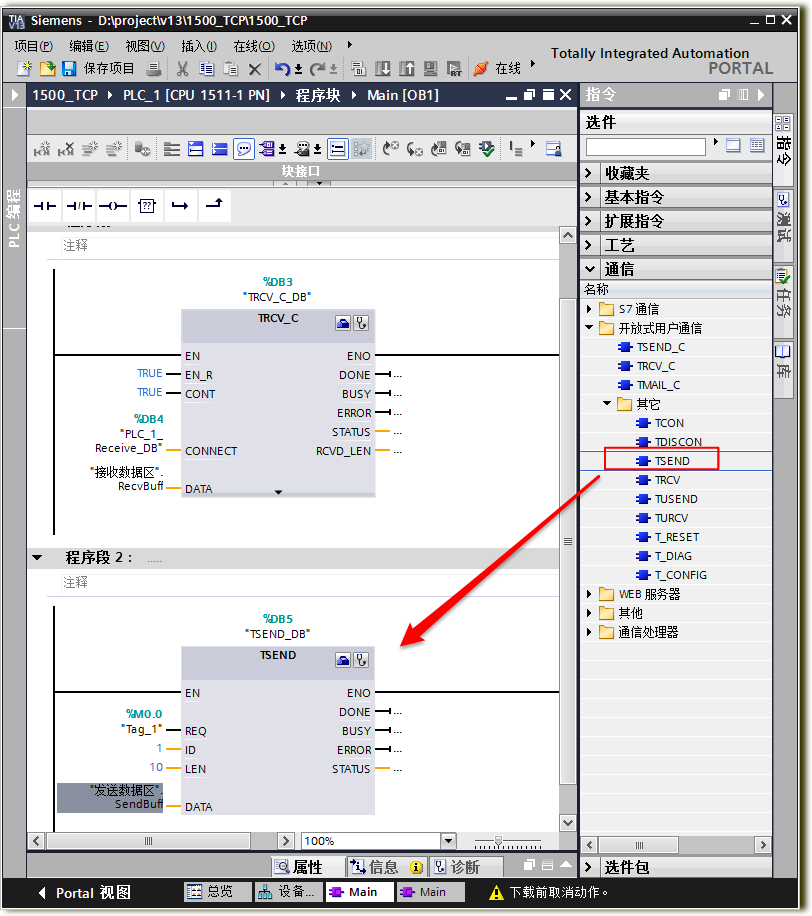Click the compile check icon in editor toolbar
812x916 pixels.
coord(487,149)
